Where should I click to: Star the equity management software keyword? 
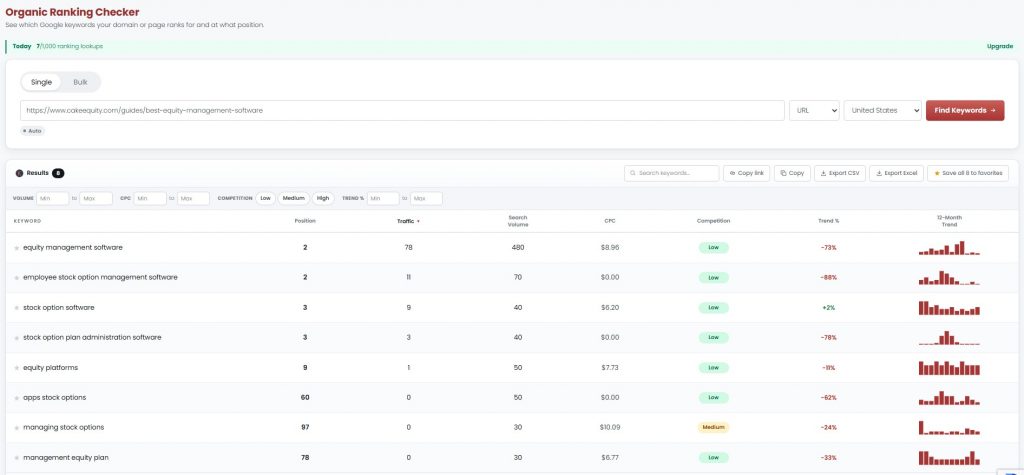coord(17,248)
